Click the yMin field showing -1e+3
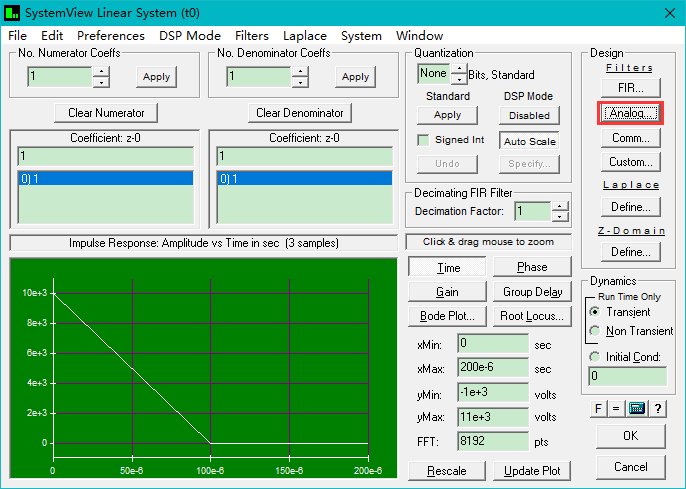This screenshot has height=489, width=686. [493, 392]
